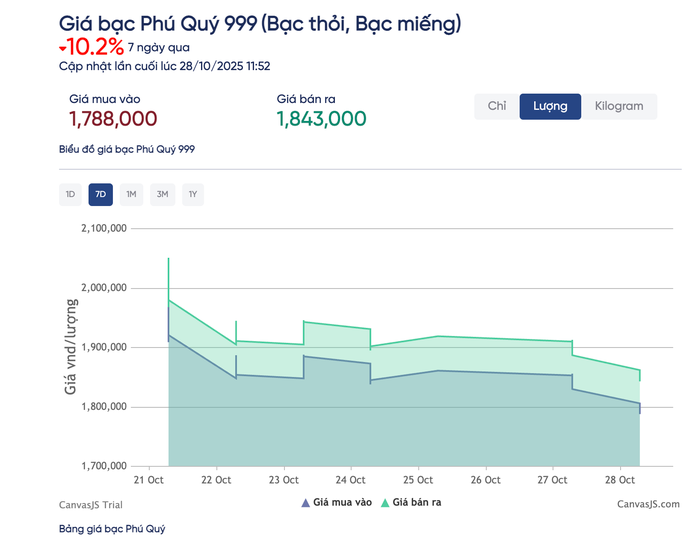Select the Lượng unit button
Viewport: 698px width, 542px height.
[550, 106]
